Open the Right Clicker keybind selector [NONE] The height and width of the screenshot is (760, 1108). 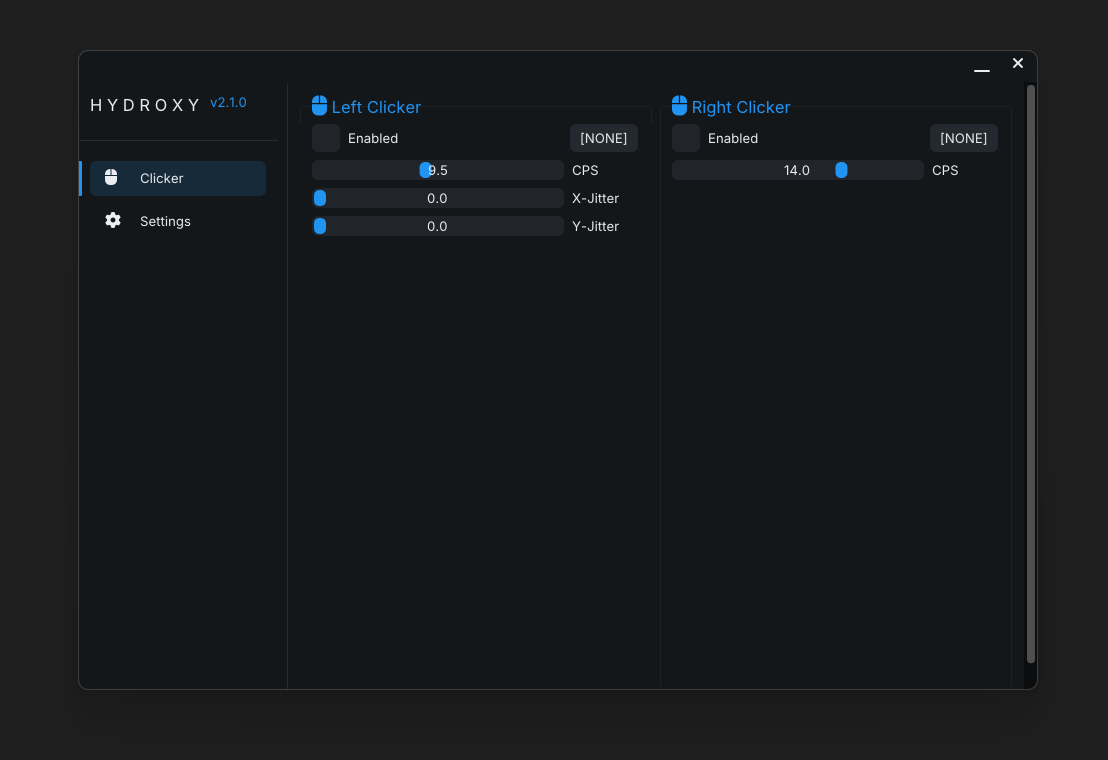pyautogui.click(x=963, y=138)
